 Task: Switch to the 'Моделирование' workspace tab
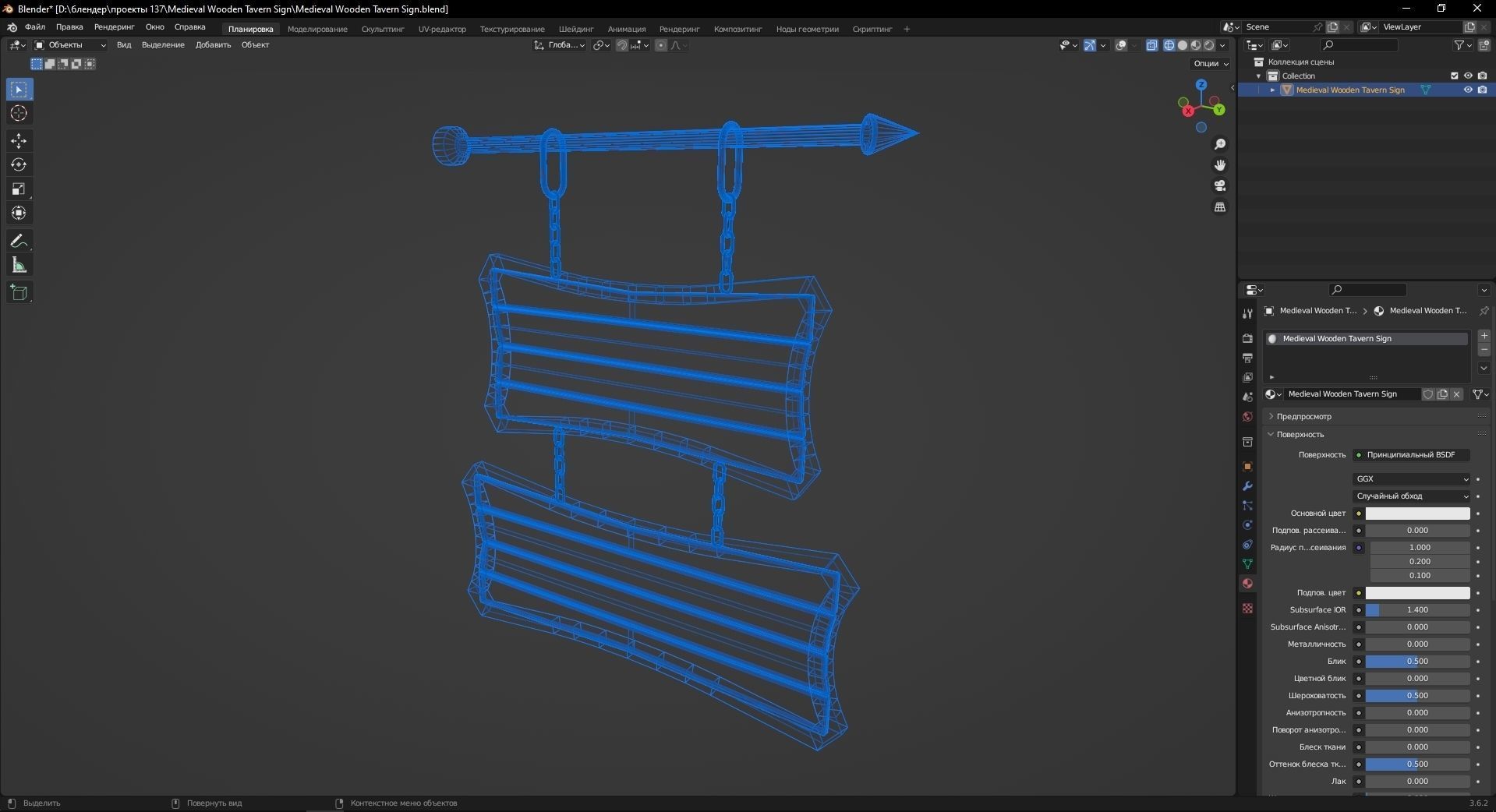pyautogui.click(x=317, y=30)
